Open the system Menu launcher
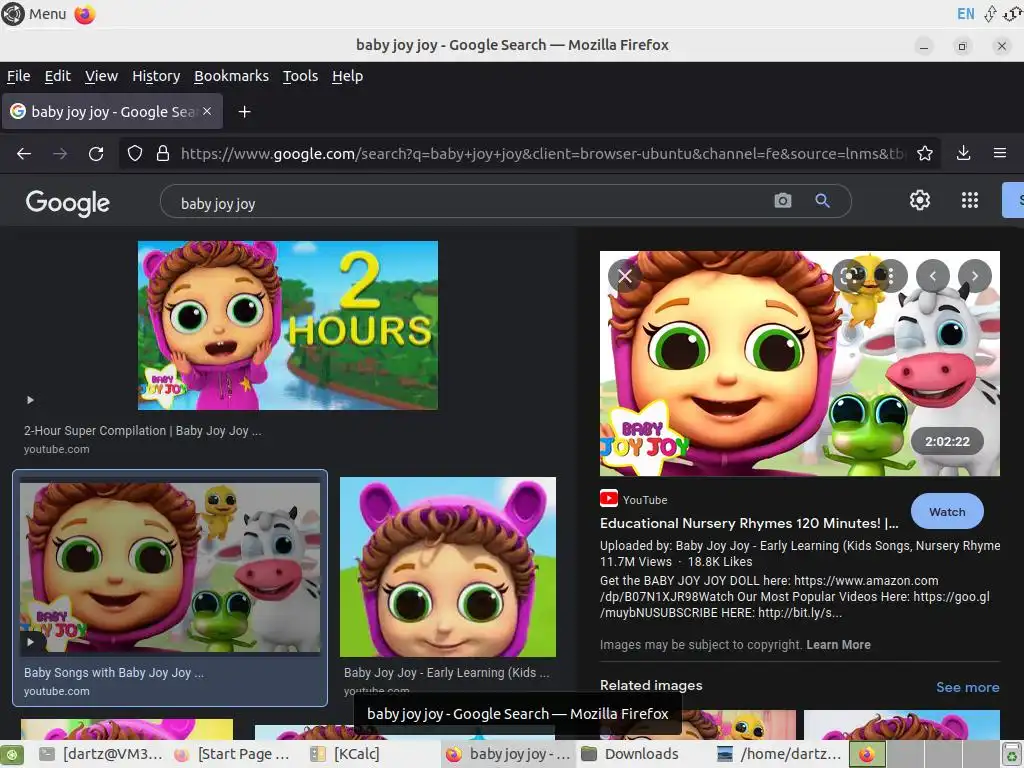Screen dimensions: 1024x768 click(x=34, y=14)
